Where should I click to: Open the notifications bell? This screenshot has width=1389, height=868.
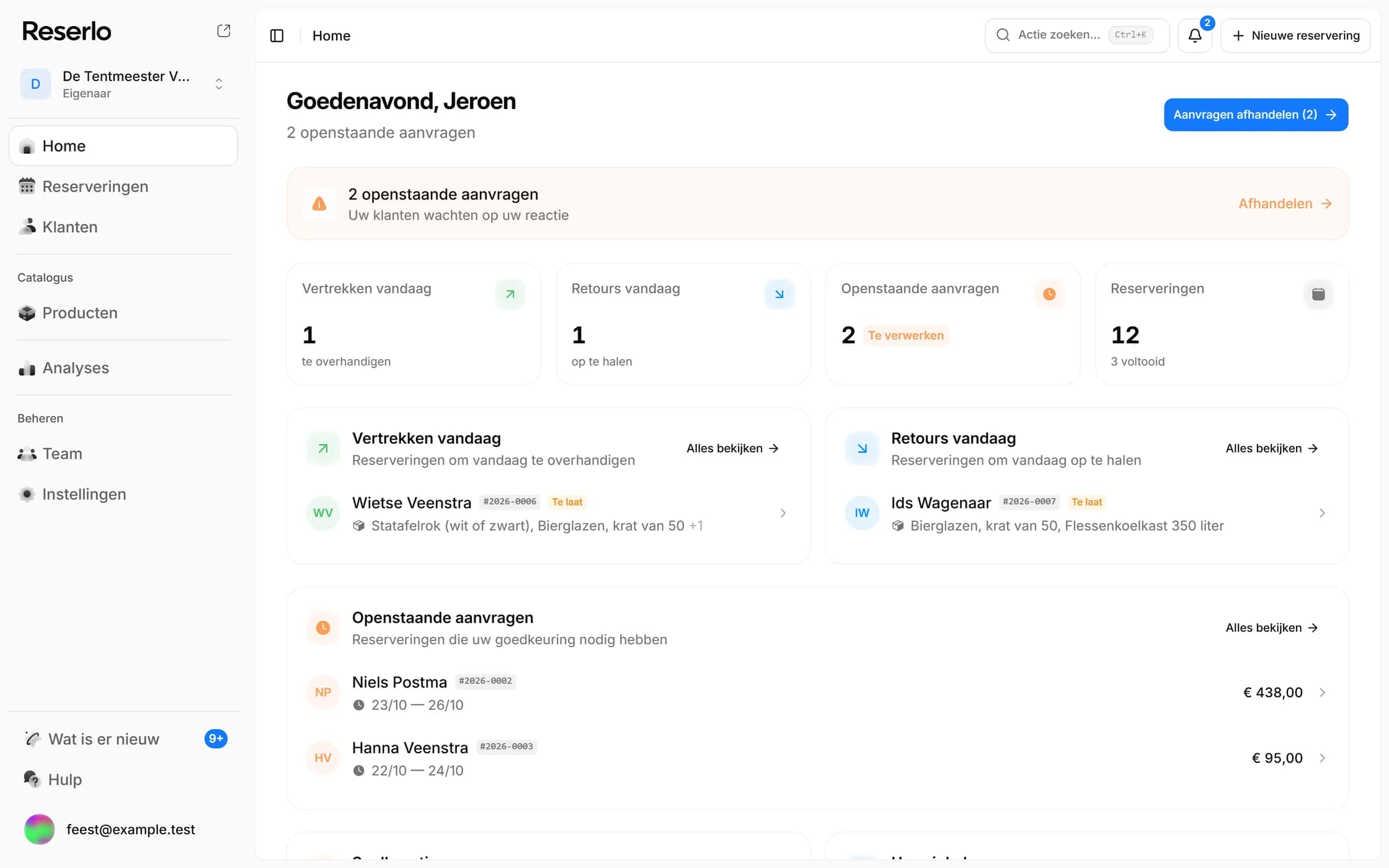[1195, 35]
